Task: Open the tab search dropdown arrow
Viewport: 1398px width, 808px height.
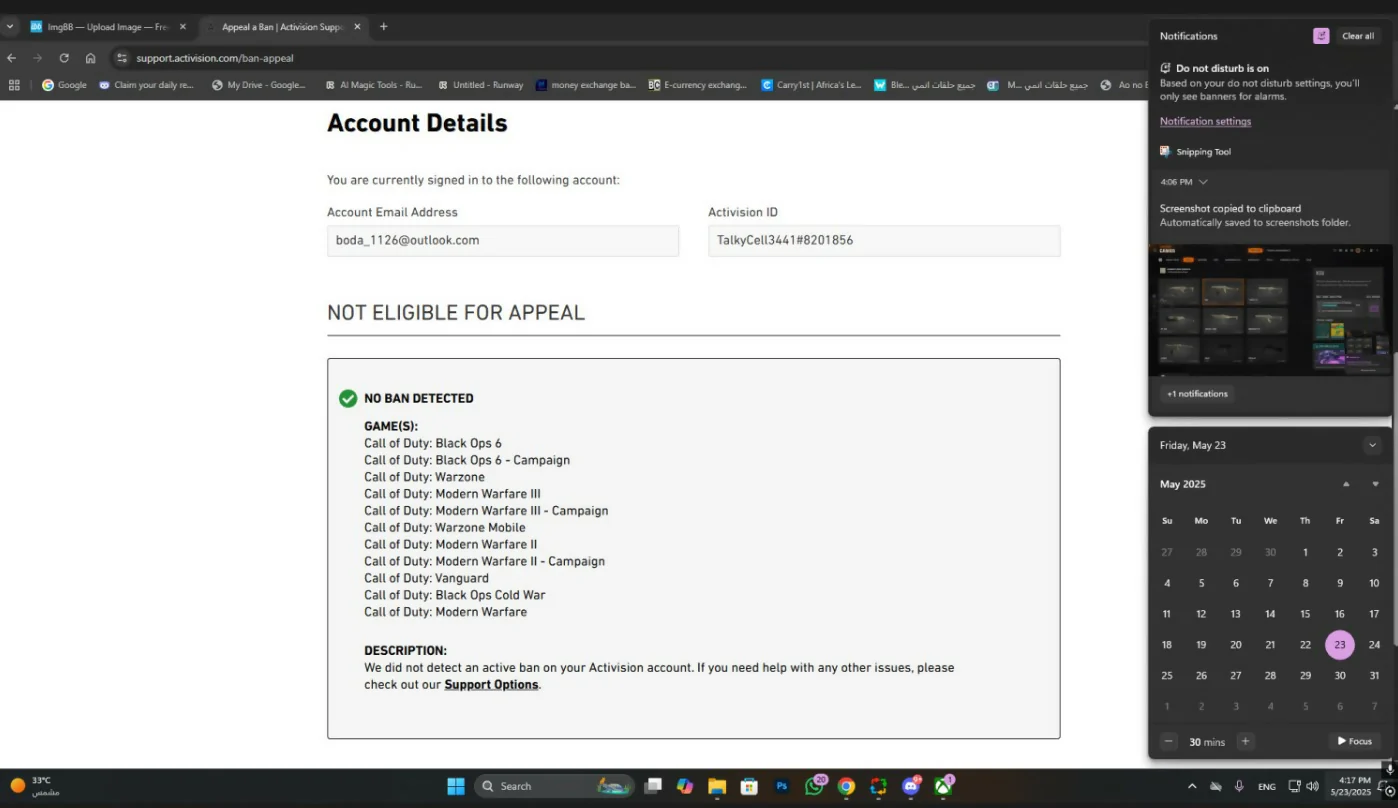Action: click(10, 27)
